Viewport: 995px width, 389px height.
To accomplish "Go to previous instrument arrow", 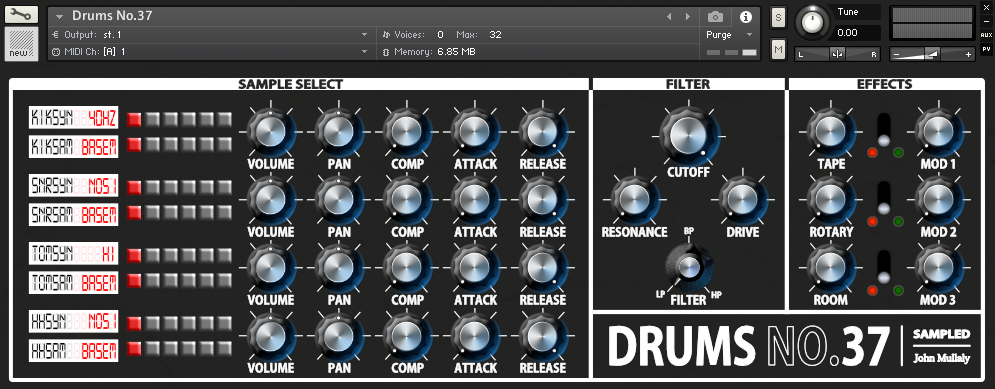I will (669, 16).
